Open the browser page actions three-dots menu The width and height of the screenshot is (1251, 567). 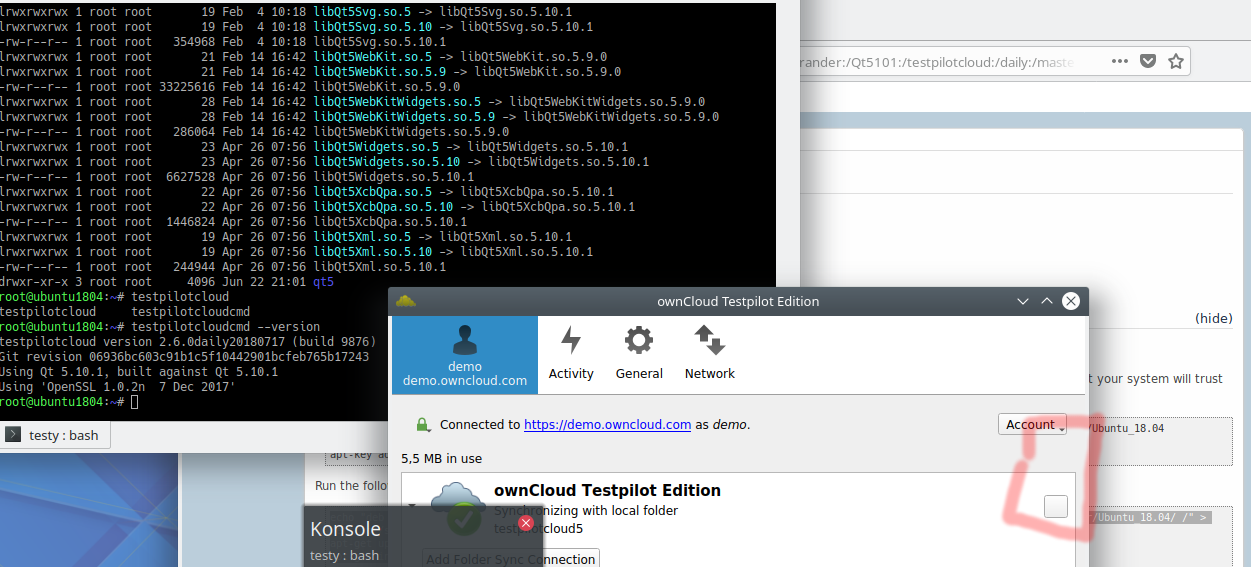coord(1121,61)
